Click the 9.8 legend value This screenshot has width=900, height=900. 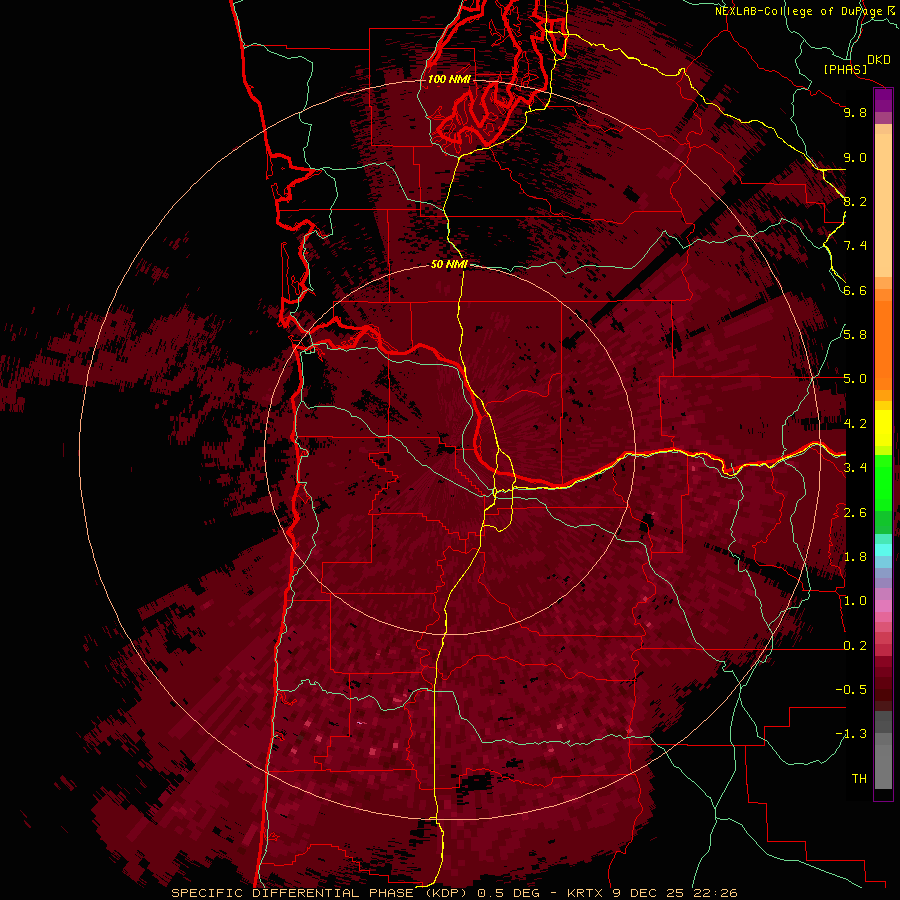855,112
